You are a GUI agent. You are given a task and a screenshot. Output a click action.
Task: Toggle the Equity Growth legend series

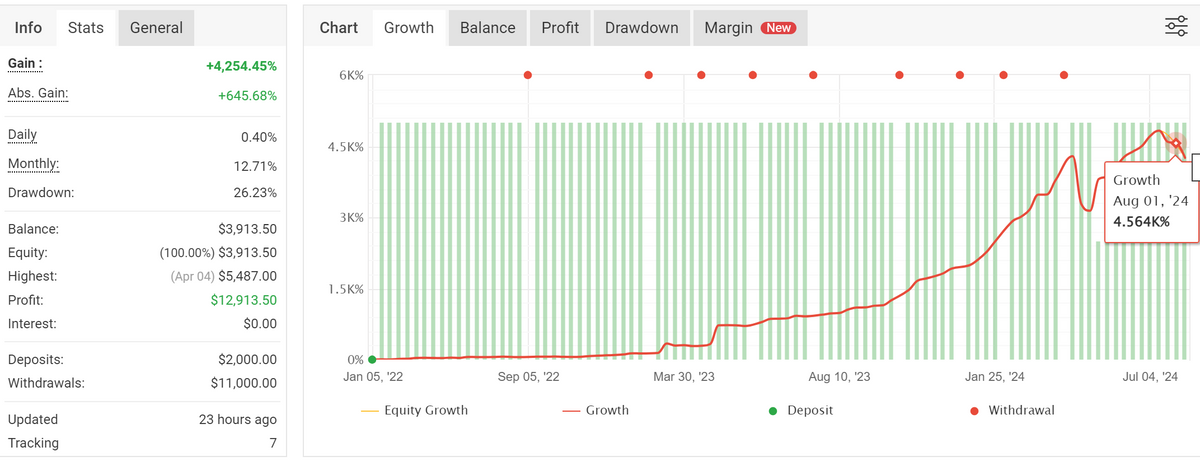click(414, 410)
